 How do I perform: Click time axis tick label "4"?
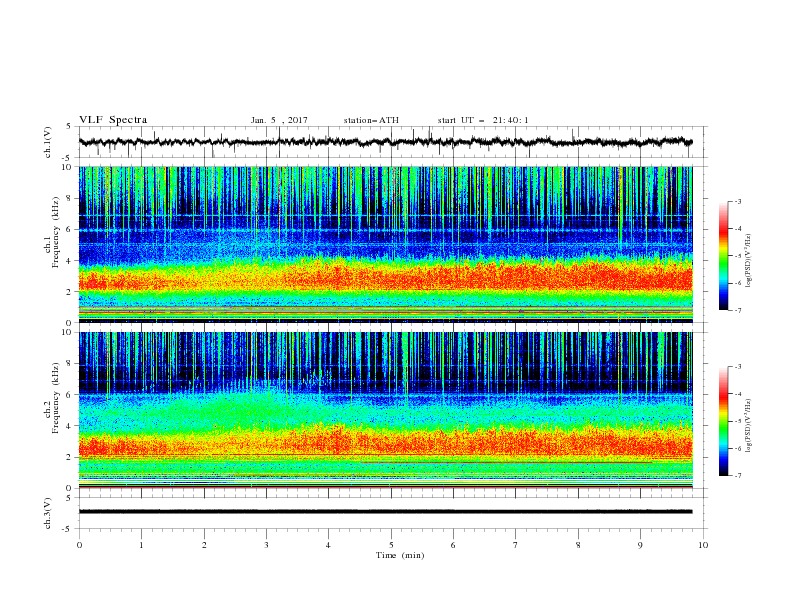coord(328,545)
